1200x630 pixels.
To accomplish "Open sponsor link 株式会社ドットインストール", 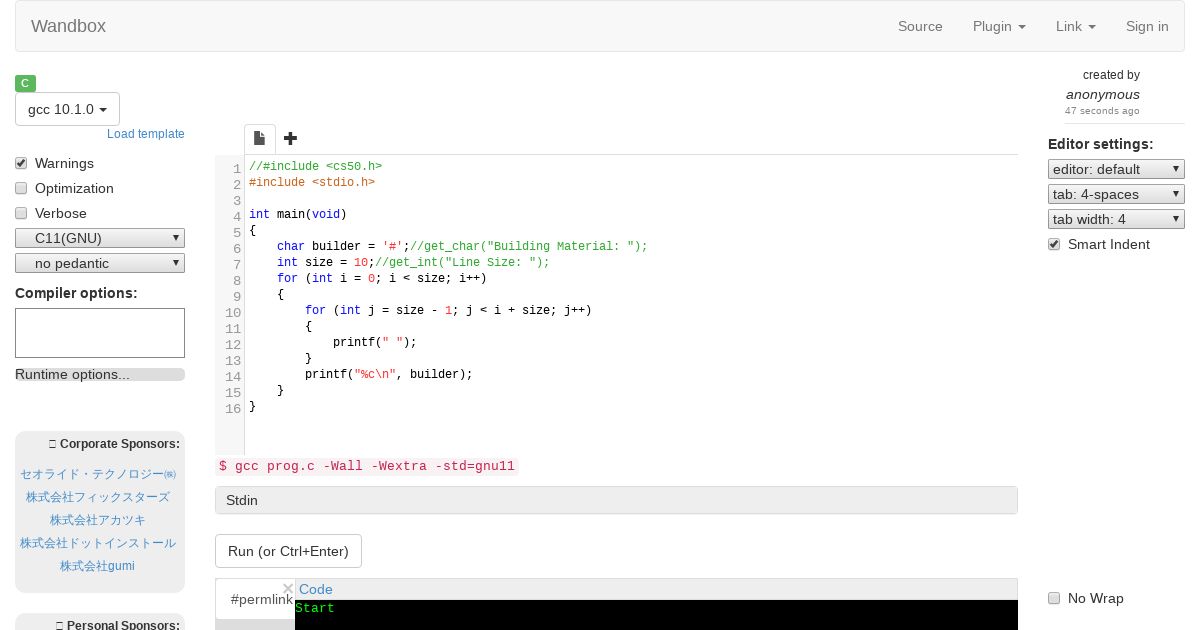I will [98, 543].
